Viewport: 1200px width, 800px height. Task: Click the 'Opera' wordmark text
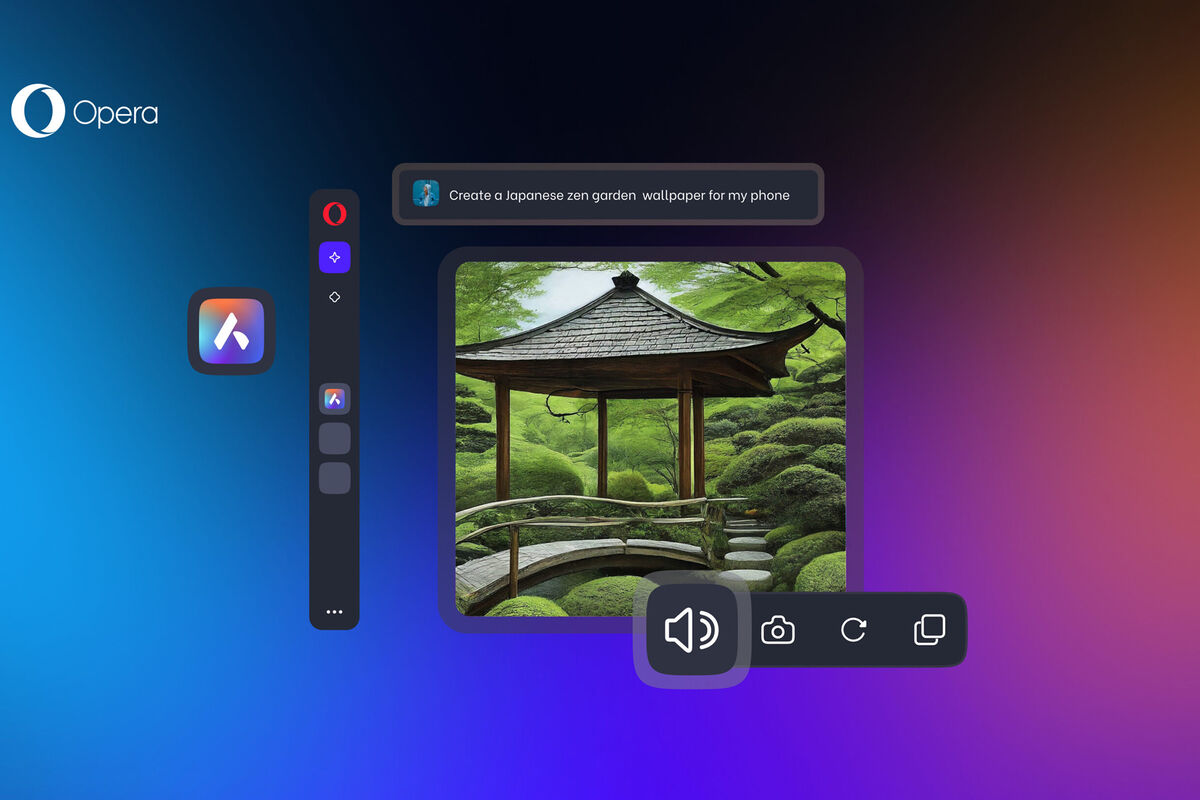coord(115,113)
